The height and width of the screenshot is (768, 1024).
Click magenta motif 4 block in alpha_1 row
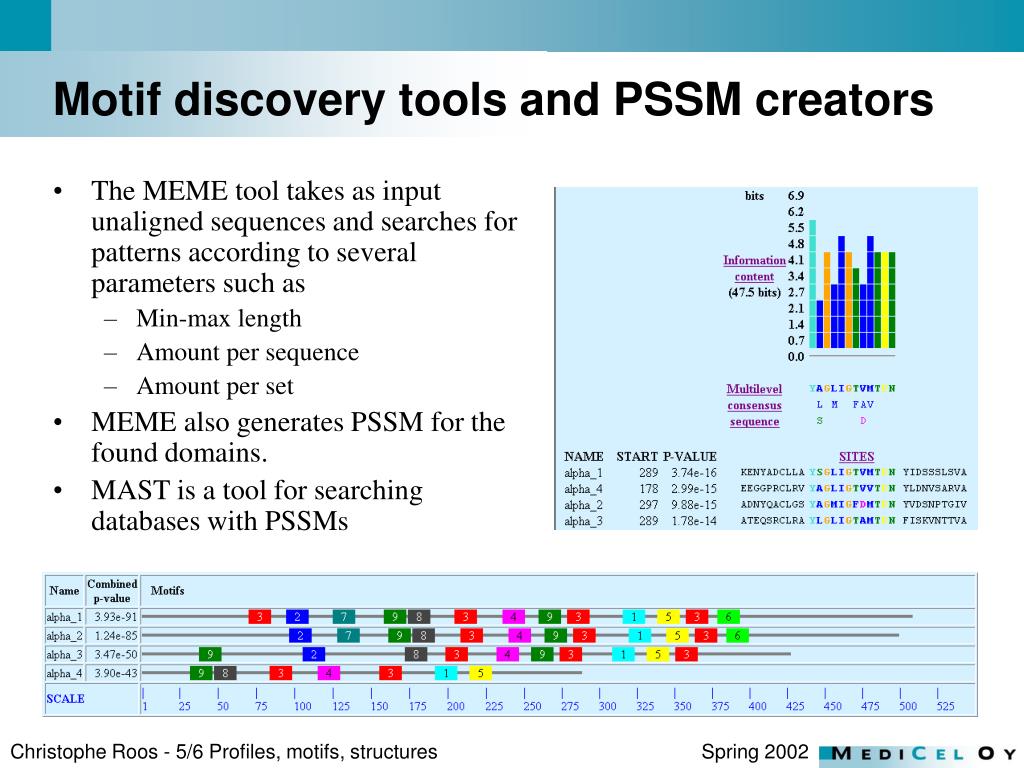[513, 616]
